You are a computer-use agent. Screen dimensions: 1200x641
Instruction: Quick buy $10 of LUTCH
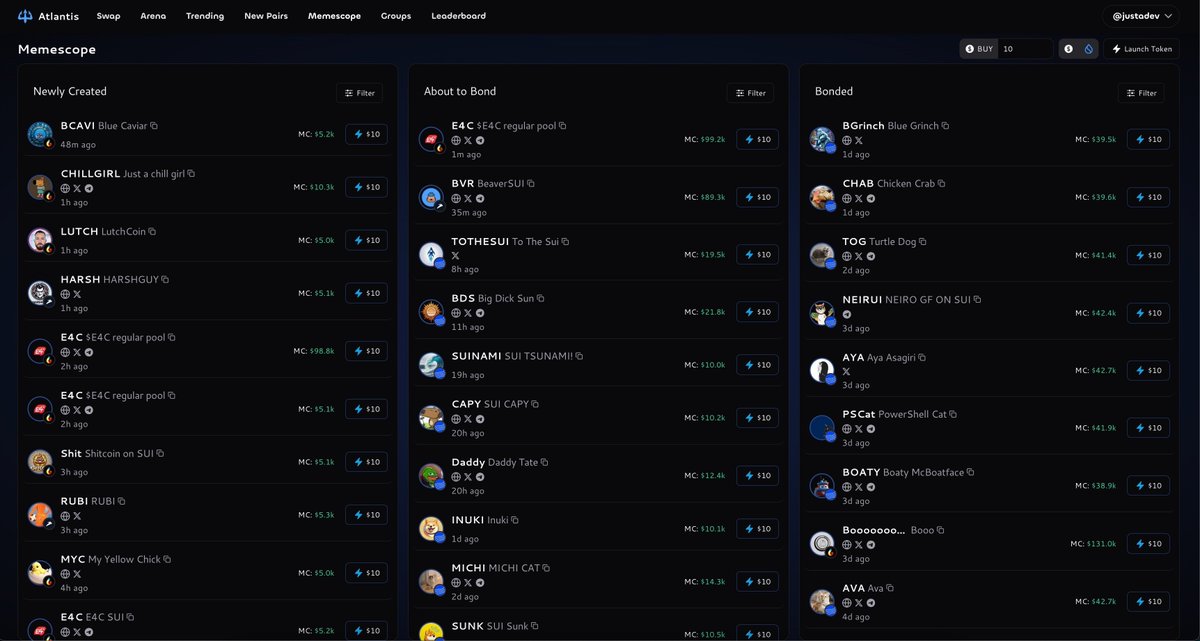(x=366, y=240)
